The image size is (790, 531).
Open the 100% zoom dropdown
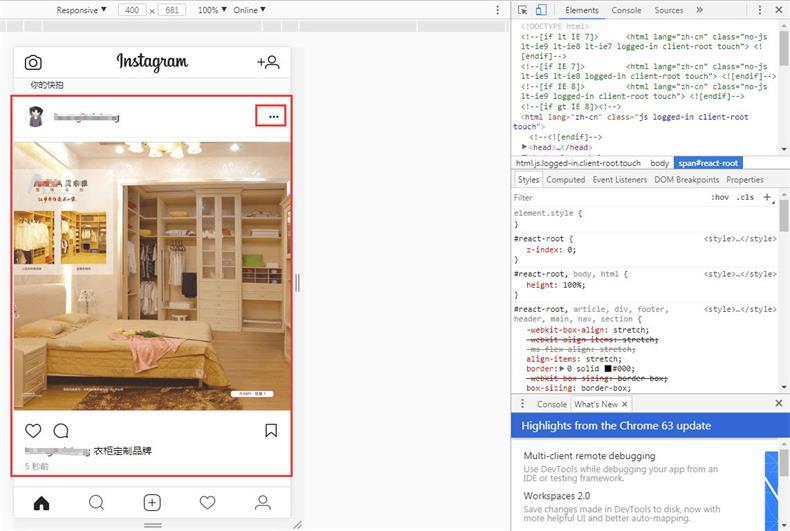[212, 10]
